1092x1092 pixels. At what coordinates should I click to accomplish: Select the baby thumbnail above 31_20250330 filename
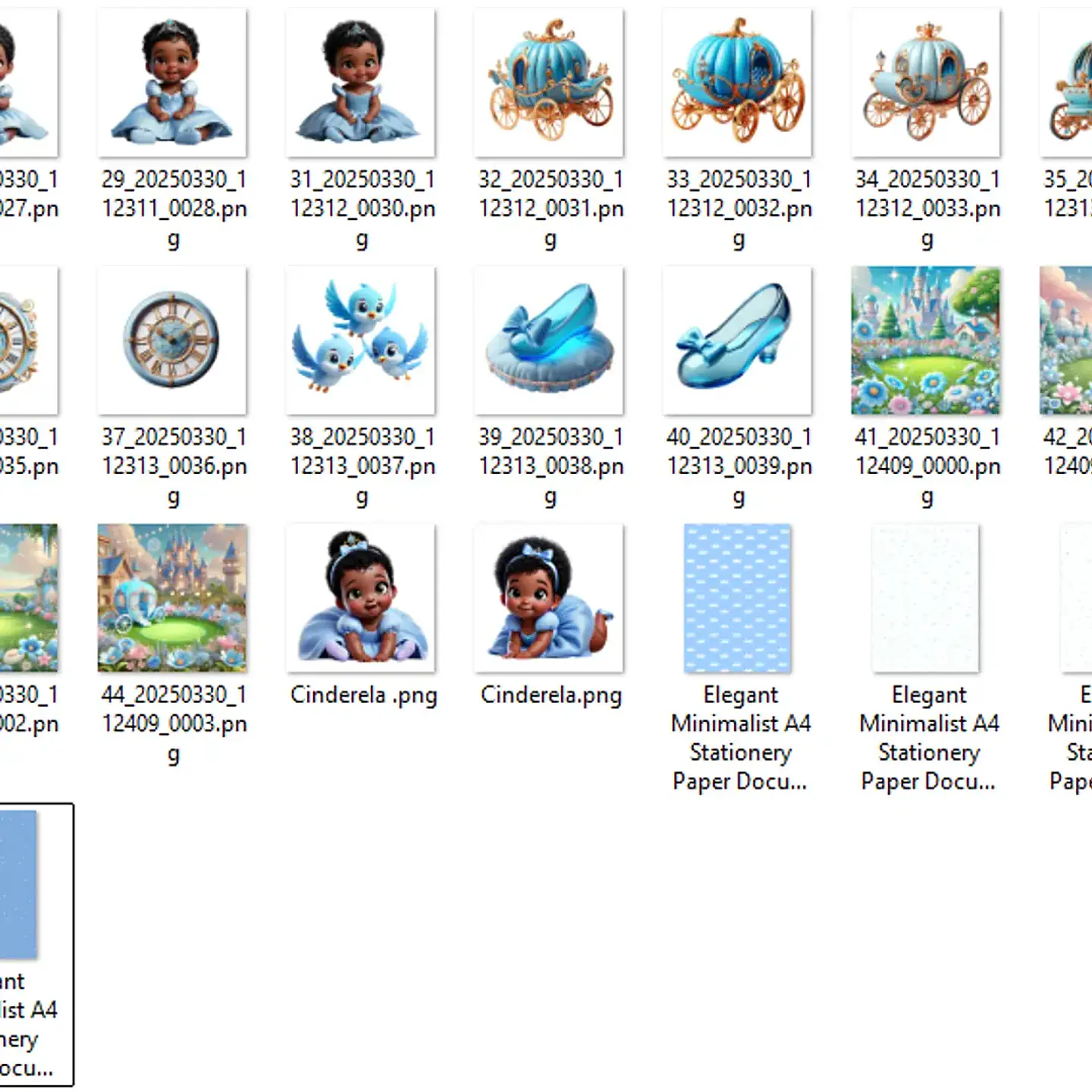tap(361, 83)
